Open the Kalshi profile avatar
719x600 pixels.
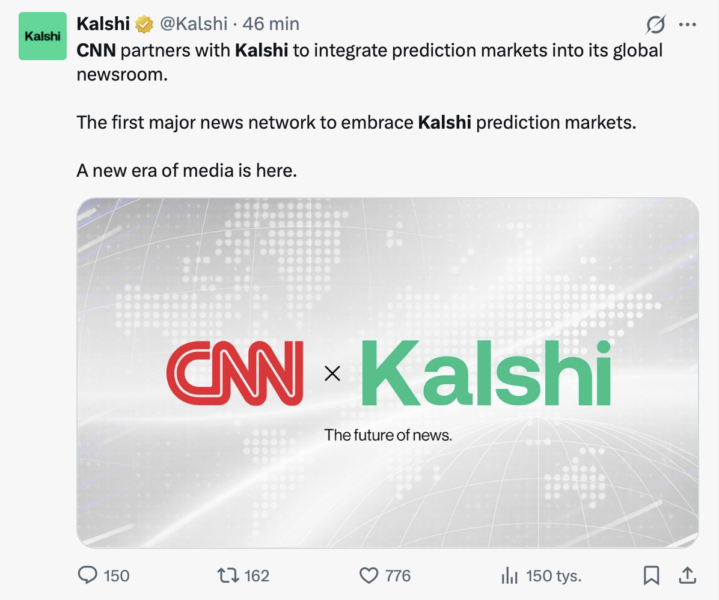[42, 36]
